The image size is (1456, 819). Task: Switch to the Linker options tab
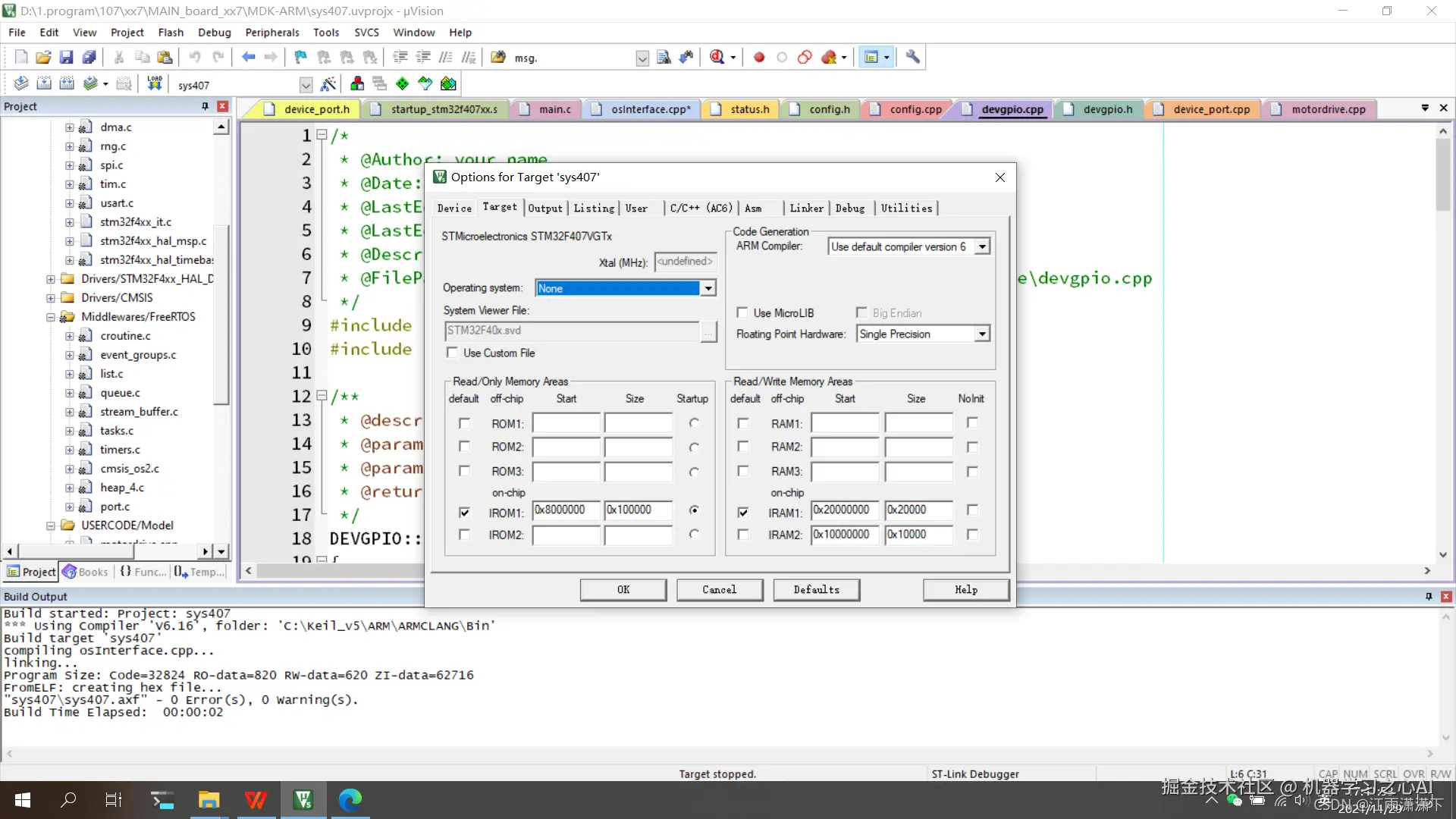[806, 208]
